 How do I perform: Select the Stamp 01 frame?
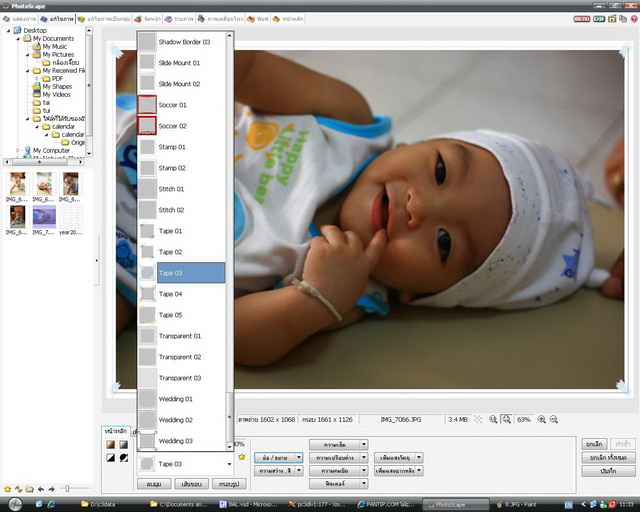click(182, 147)
